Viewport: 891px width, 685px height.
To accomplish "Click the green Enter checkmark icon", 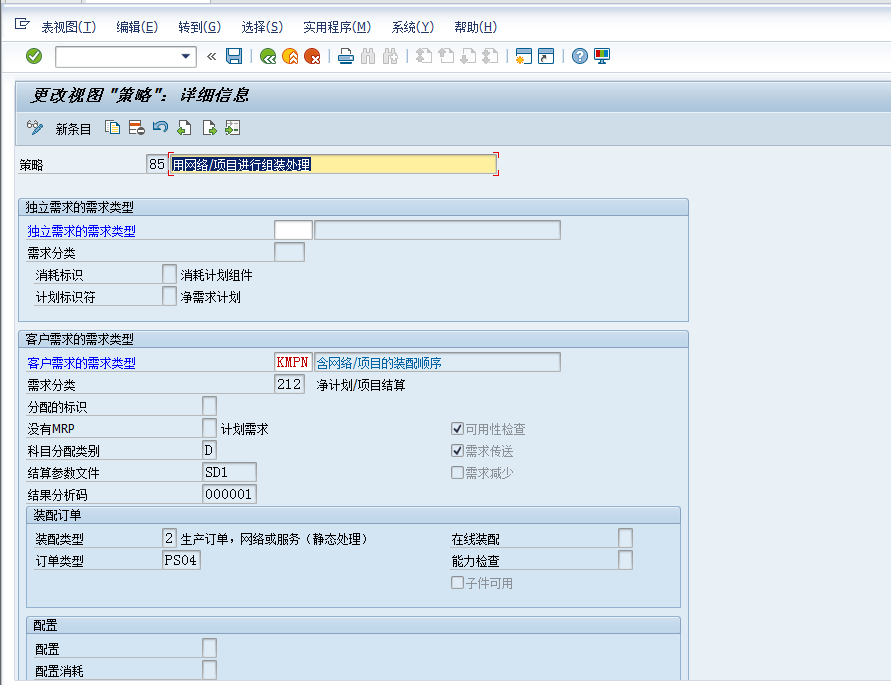I will click(33, 57).
